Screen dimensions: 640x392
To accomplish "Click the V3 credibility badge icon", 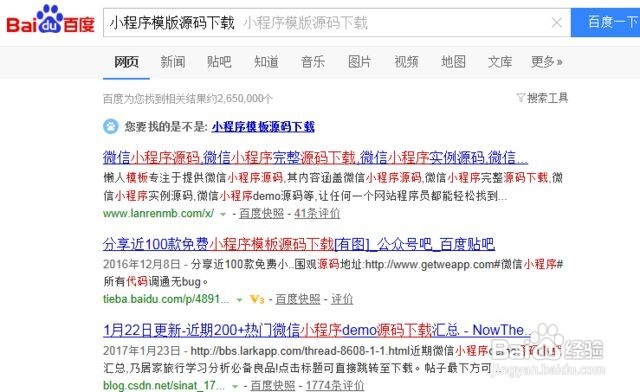I will [257, 299].
